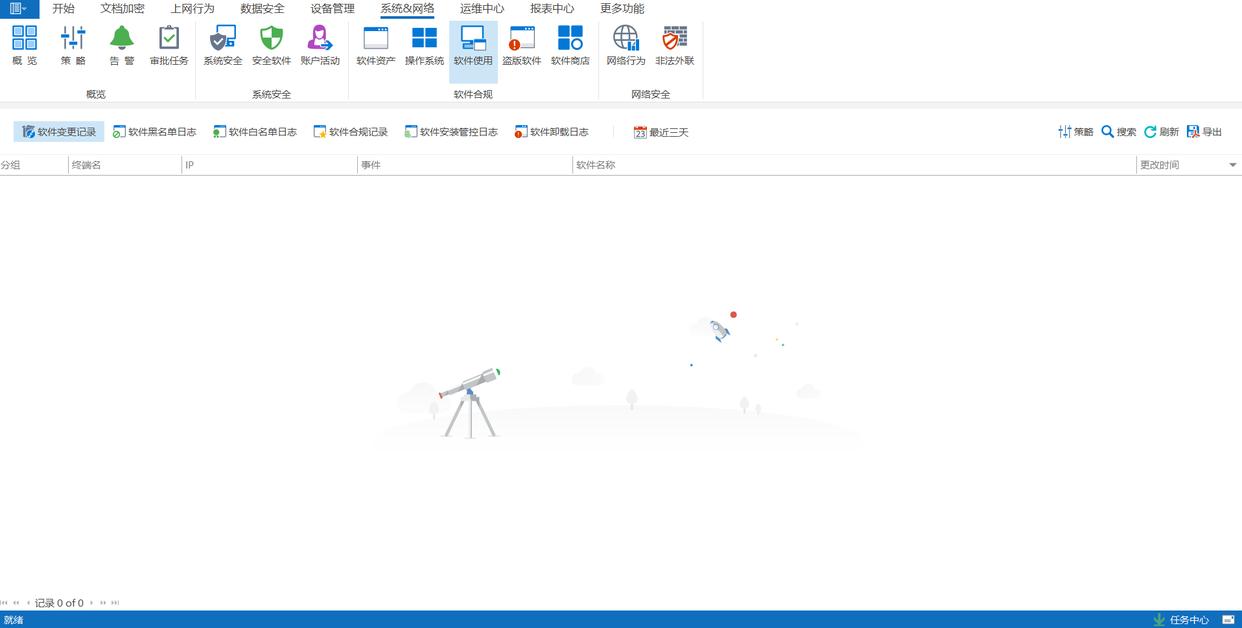Switch to the 运维中心 tab
1242x628 pixels.
click(482, 8)
